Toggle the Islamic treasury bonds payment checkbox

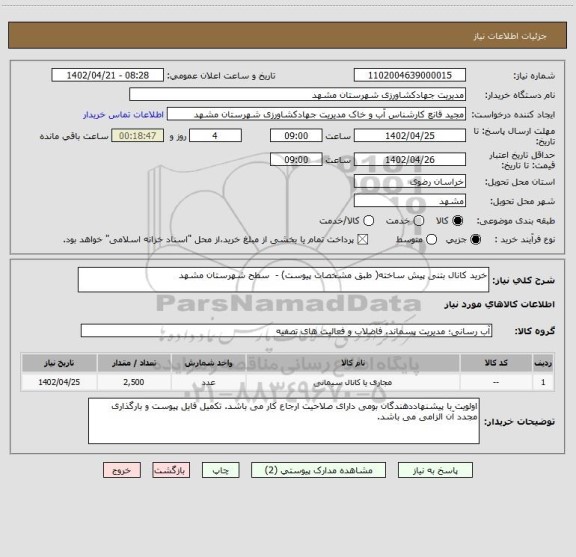(363, 240)
